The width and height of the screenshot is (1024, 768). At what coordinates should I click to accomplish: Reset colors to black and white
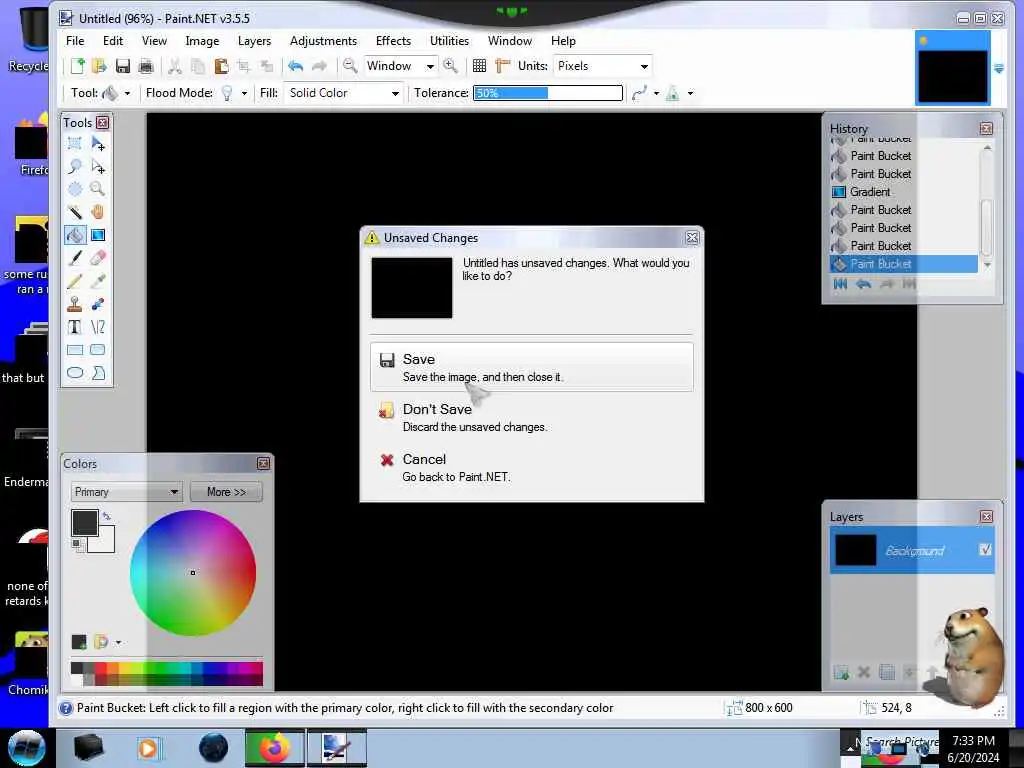[x=76, y=544]
